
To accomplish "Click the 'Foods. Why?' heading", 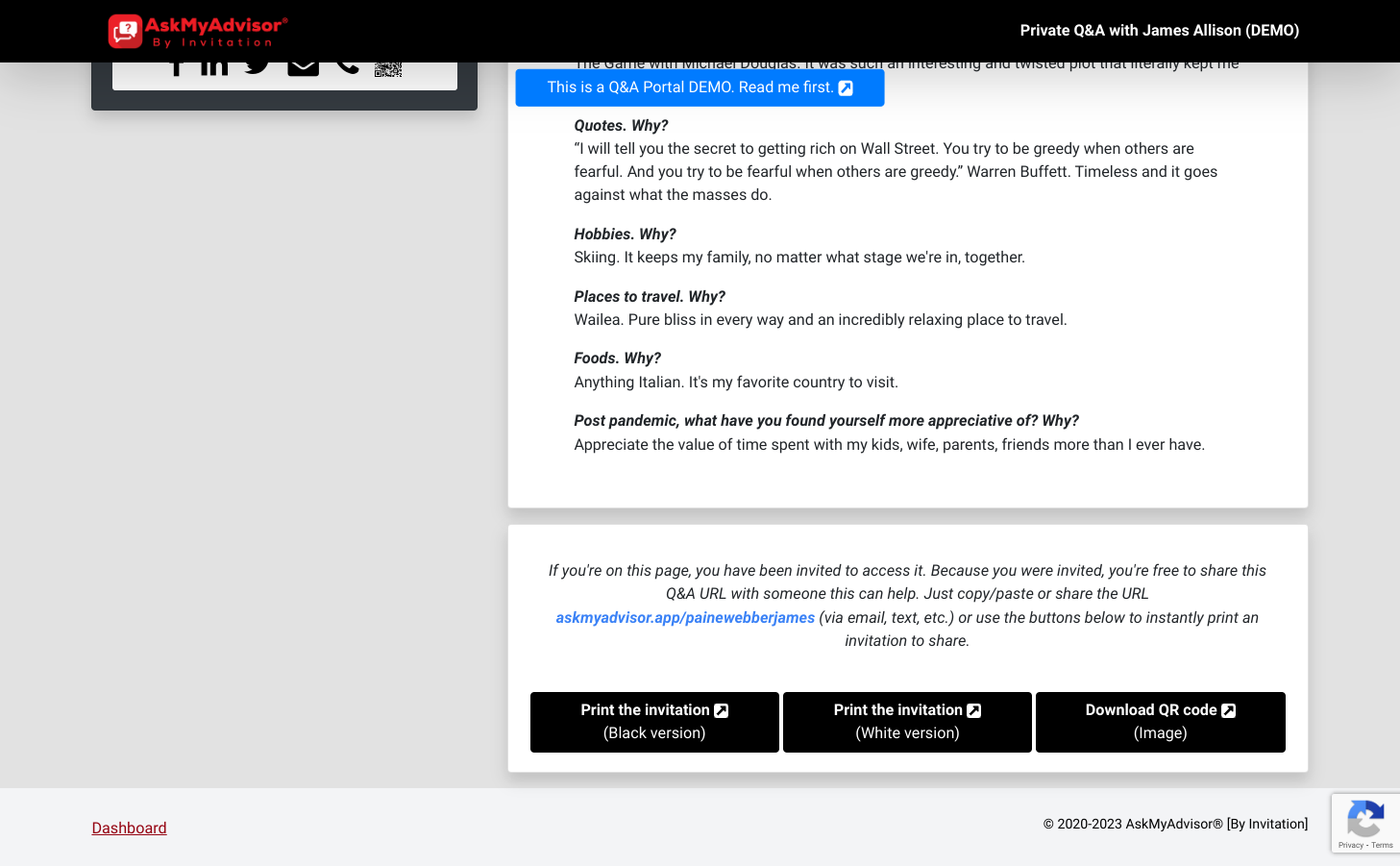I will point(617,359).
